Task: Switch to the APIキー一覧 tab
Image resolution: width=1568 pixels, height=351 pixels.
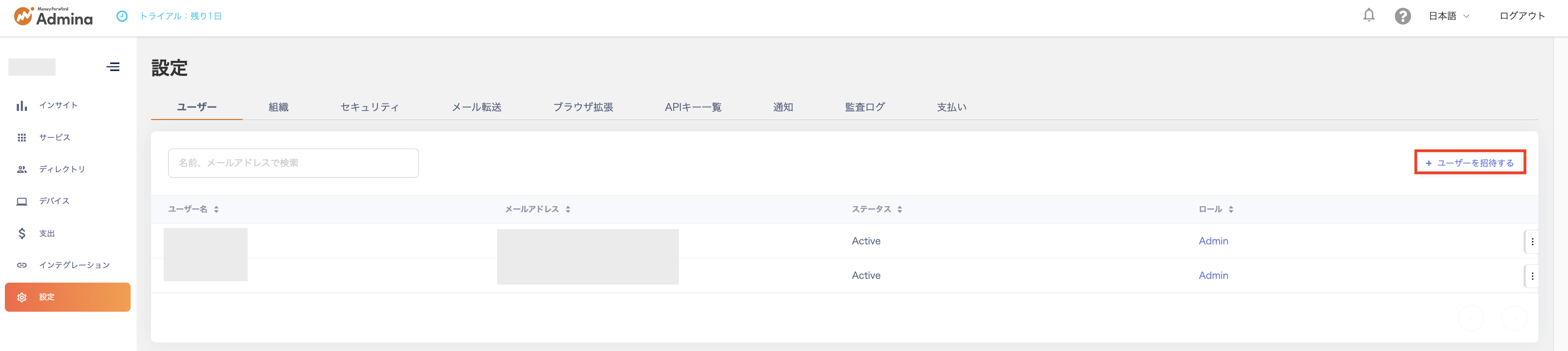Action: (693, 107)
